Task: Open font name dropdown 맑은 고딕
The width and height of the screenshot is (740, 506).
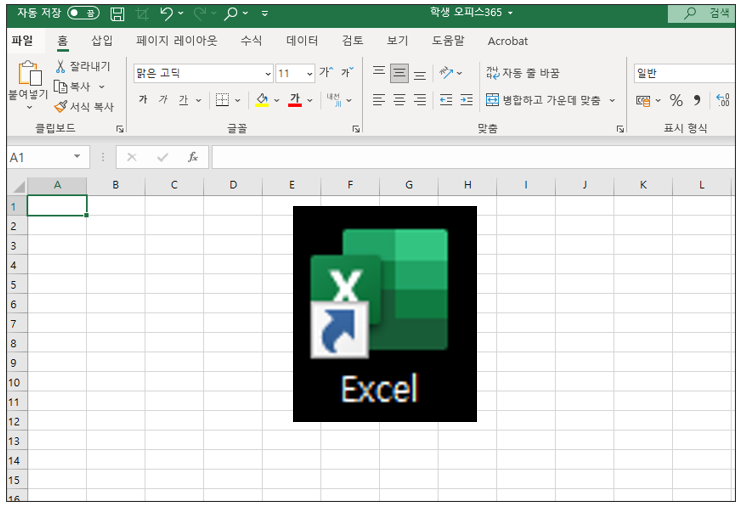Action: [268, 74]
